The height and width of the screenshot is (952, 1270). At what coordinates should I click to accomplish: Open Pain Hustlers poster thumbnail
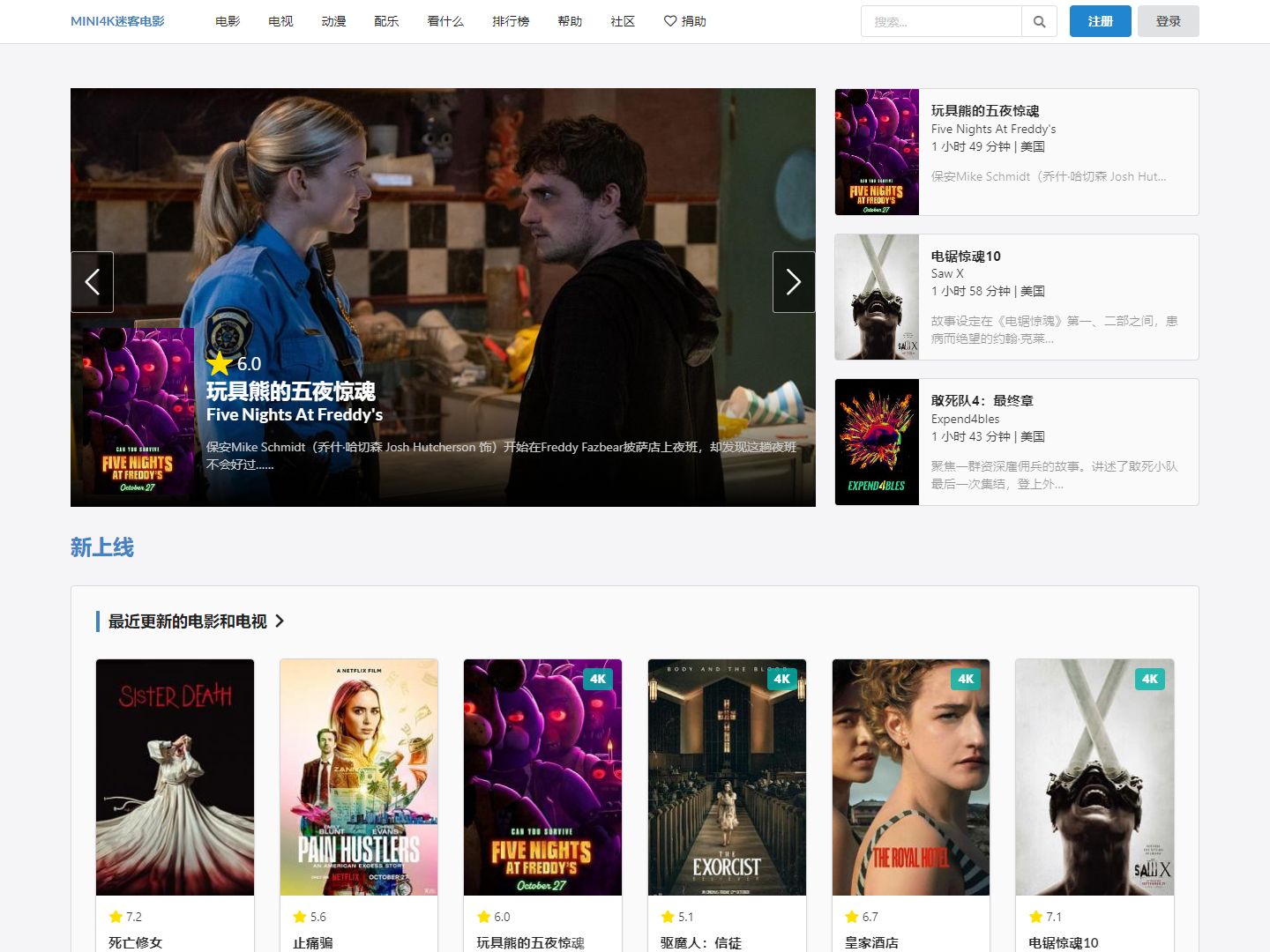(359, 777)
